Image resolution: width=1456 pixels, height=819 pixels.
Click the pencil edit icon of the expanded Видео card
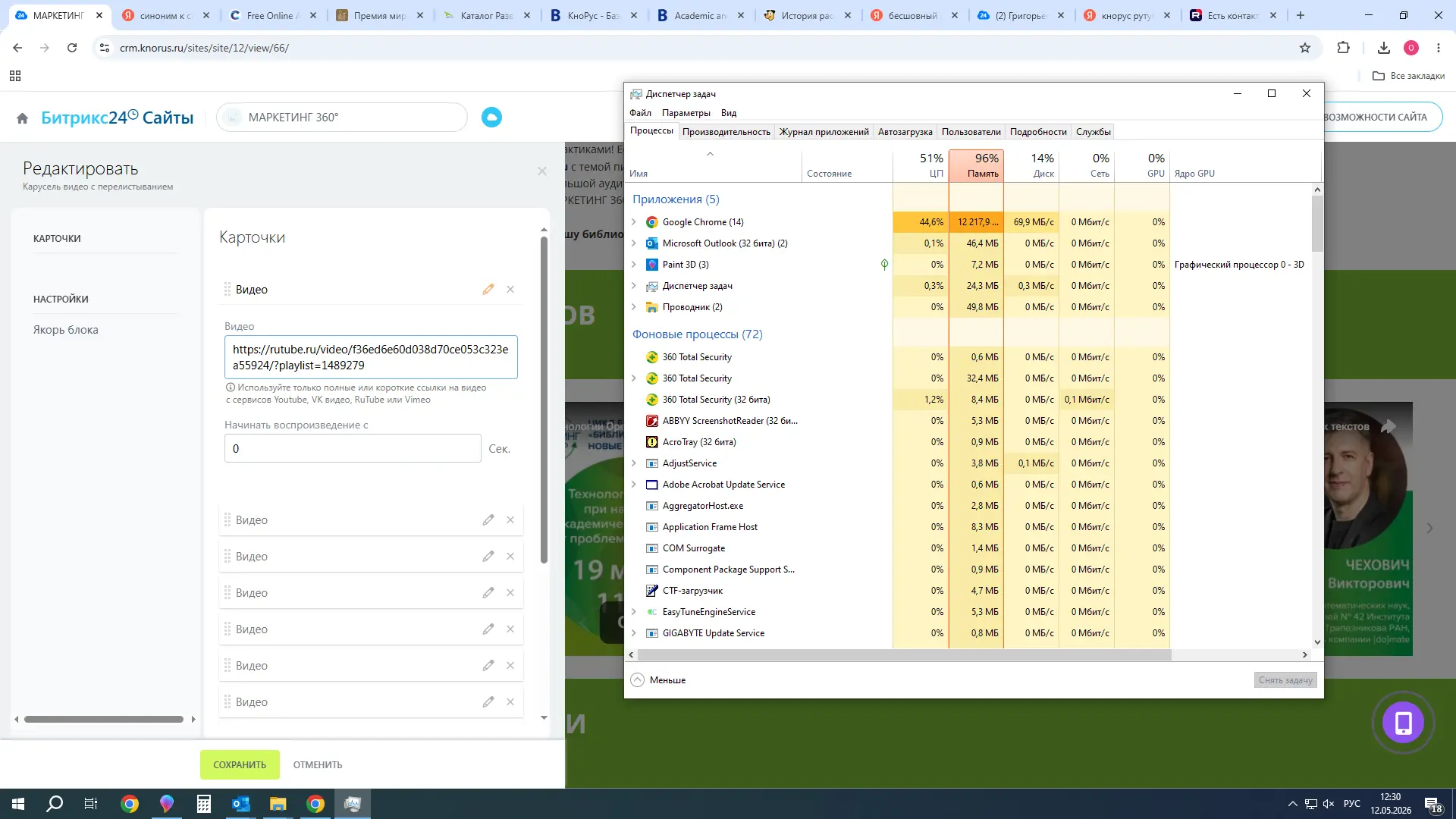[x=488, y=289]
